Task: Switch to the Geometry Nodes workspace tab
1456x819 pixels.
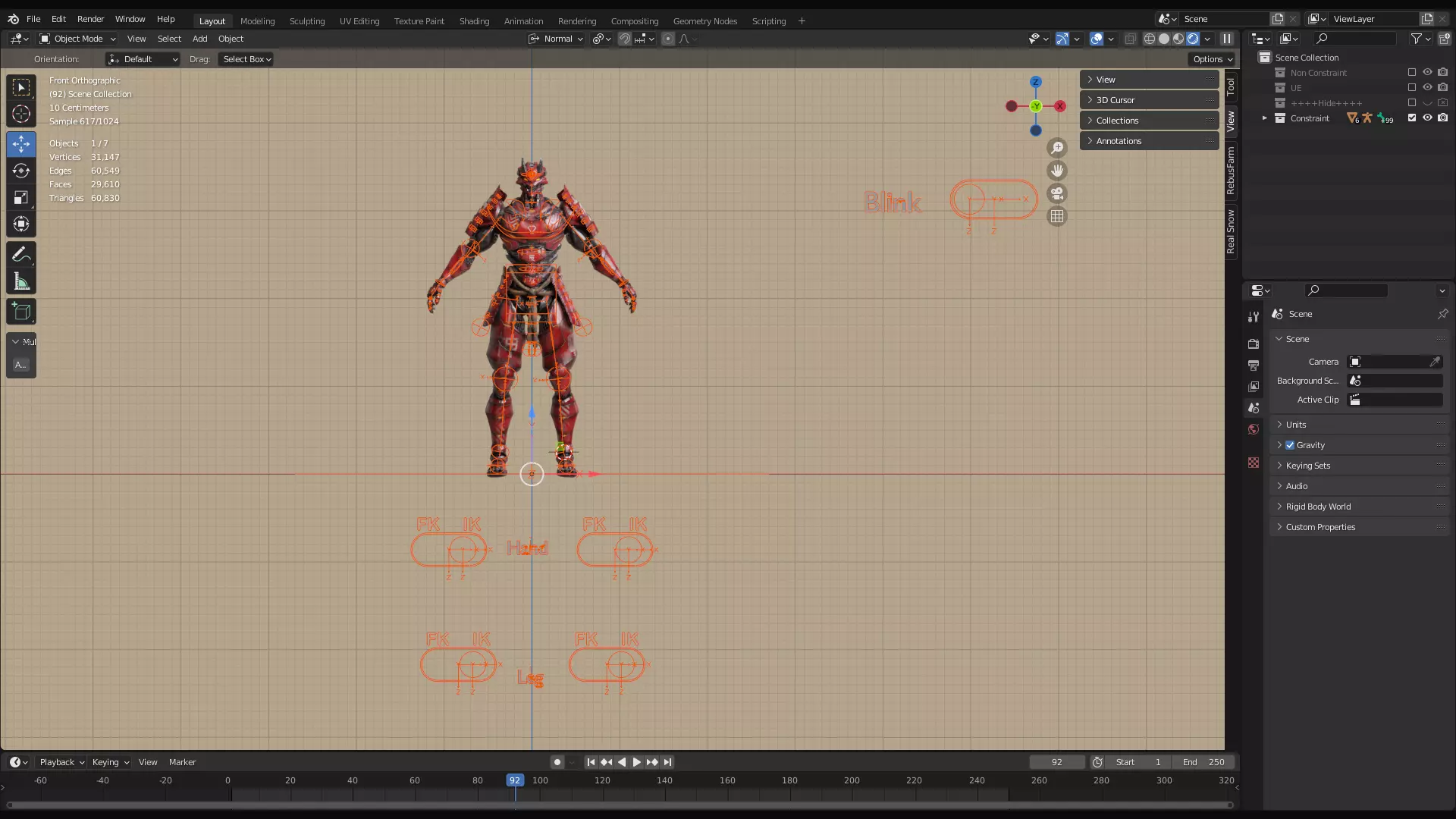Action: pos(705,21)
